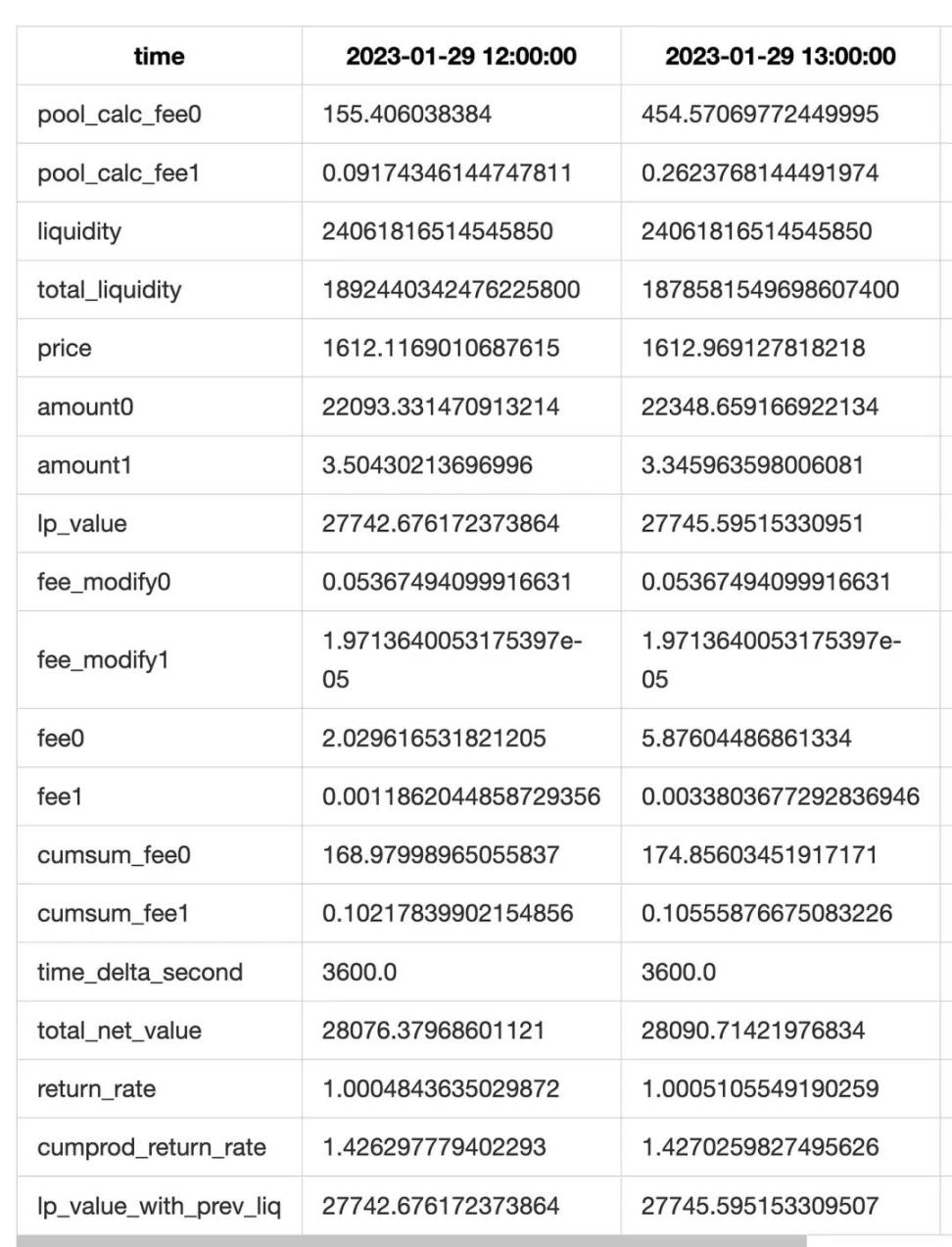Select the 2023-01-29 12:00:00 column header

click(x=460, y=57)
